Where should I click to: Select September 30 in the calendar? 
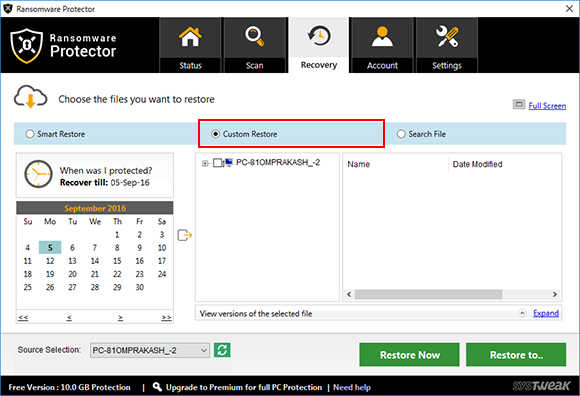pos(139,287)
